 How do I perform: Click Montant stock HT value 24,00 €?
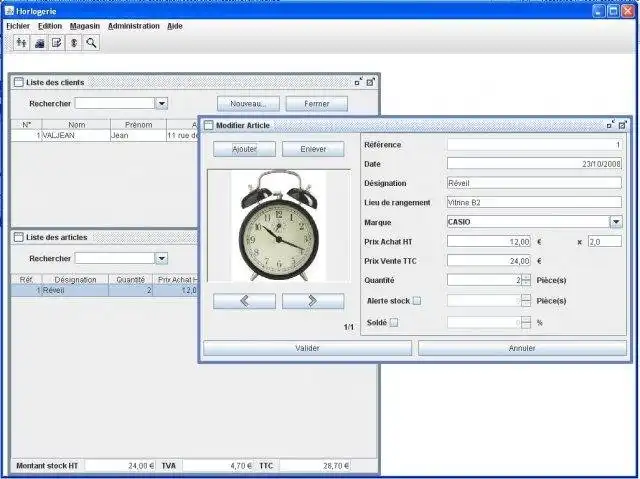point(120,466)
